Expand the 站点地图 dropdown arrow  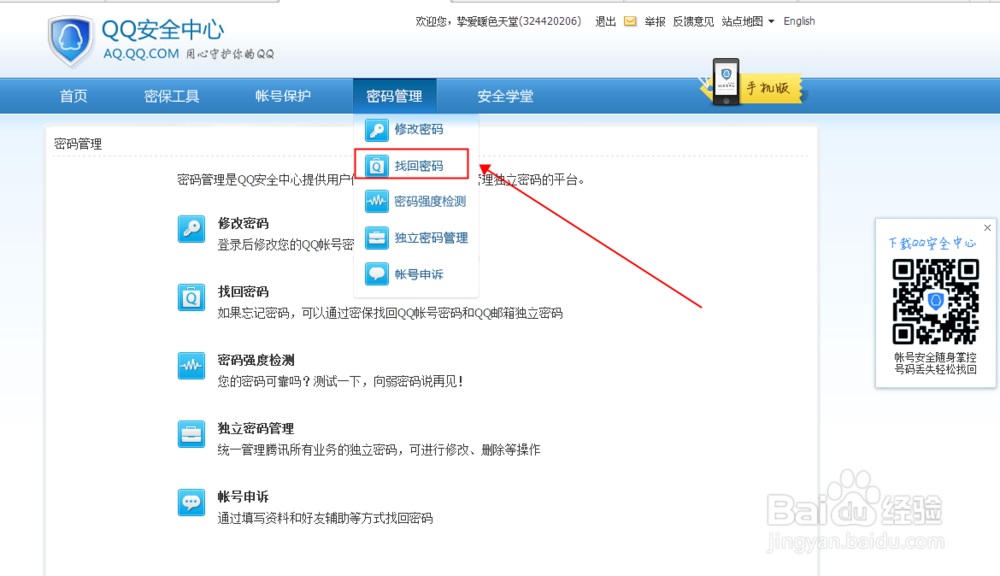[x=771, y=22]
